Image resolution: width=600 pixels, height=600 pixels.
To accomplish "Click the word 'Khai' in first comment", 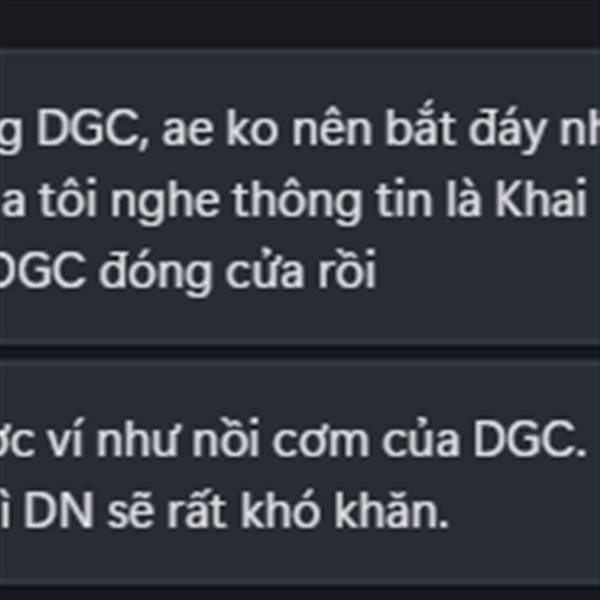I will pos(540,197).
